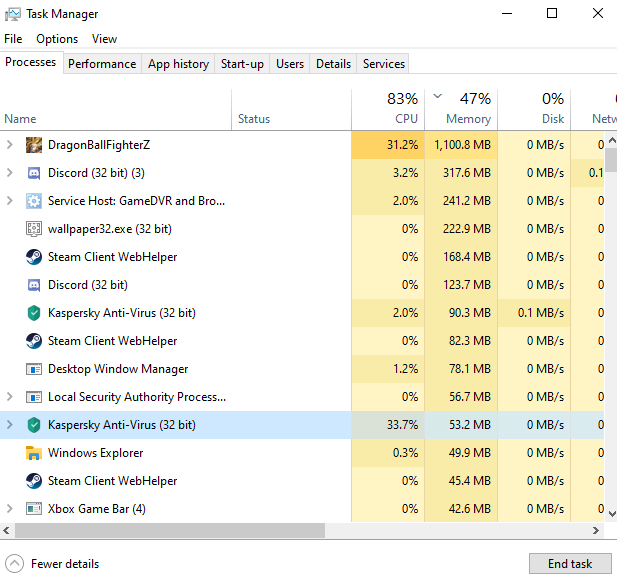Click the DragonBallFighterZ process icon
The width and height of the screenshot is (624, 576).
pyautogui.click(x=34, y=145)
